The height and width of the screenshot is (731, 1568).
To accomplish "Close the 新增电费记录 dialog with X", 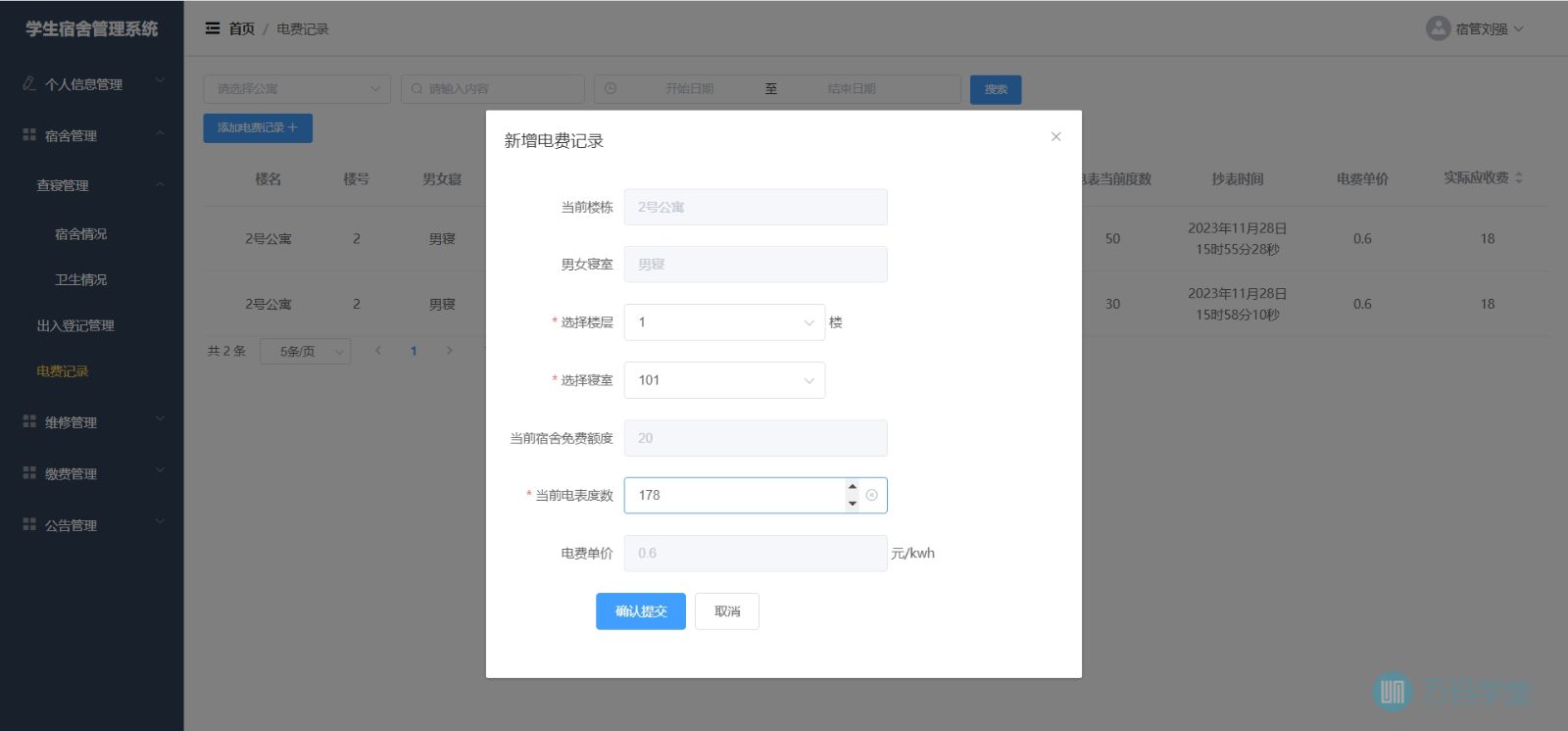I will coord(1055,136).
